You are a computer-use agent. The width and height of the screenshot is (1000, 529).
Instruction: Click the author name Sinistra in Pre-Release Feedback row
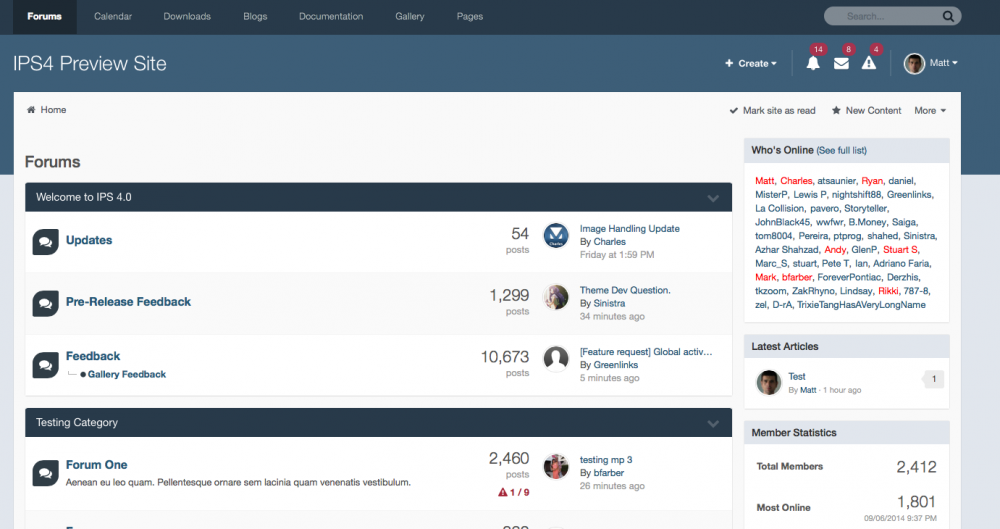tap(609, 304)
